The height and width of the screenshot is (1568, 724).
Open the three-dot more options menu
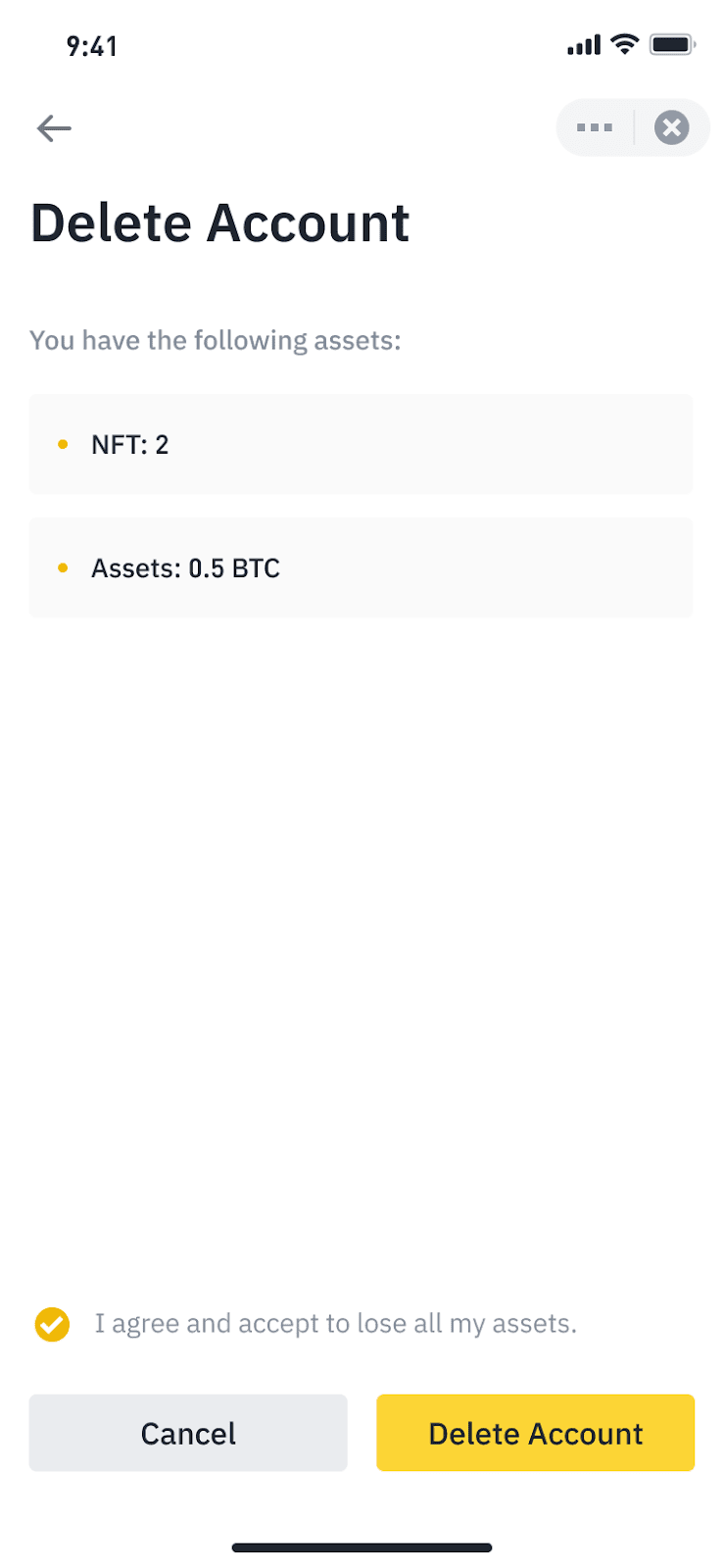(x=595, y=127)
